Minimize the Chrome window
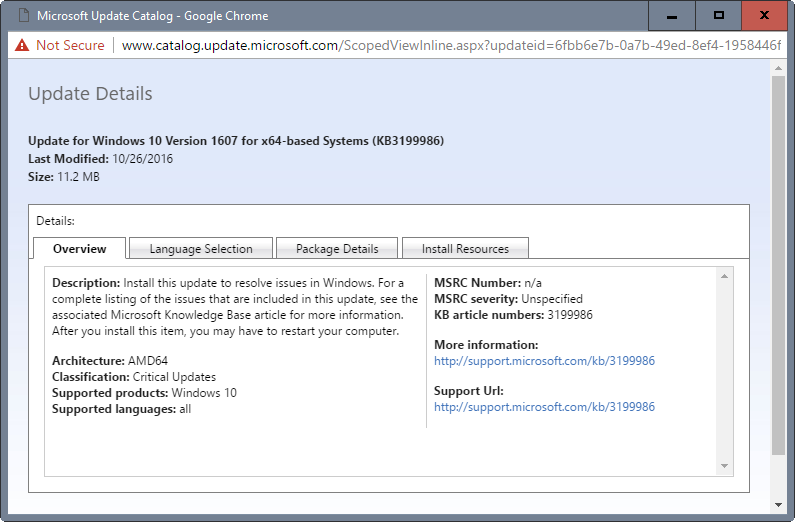The image size is (795, 522). pyautogui.click(x=672, y=16)
